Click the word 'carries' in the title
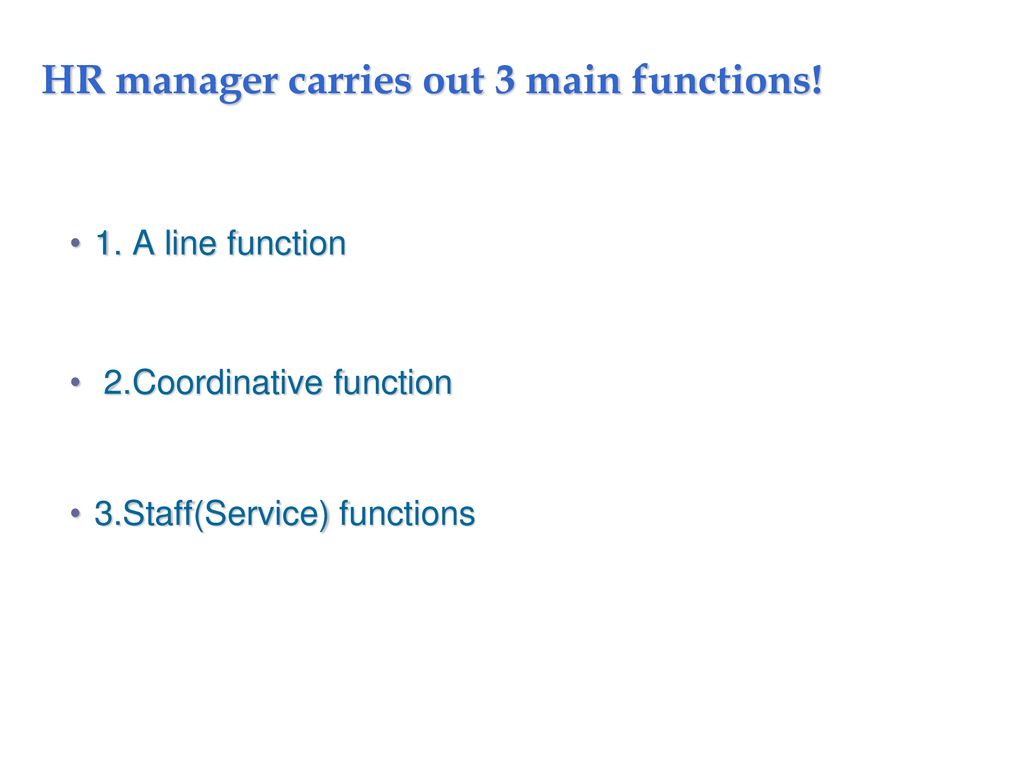This screenshot has width=1024, height=768. [x=350, y=82]
